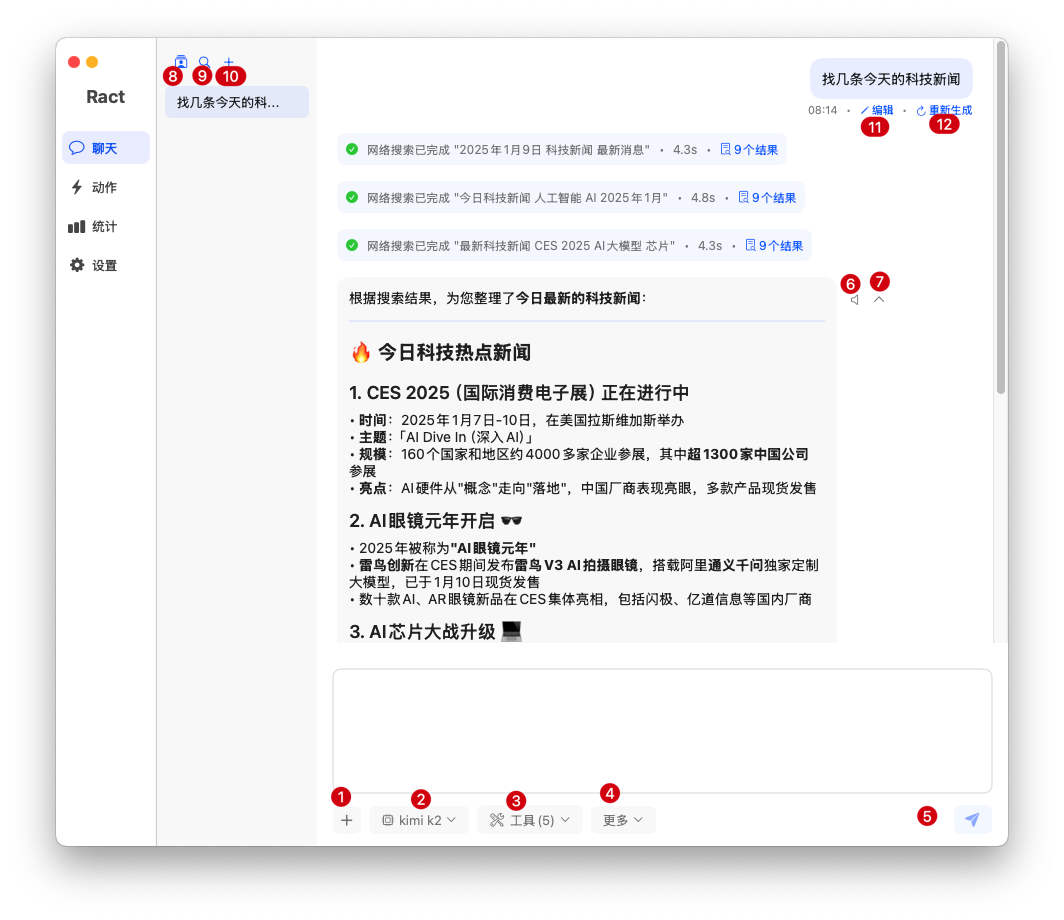Open the 更多 dropdown menu
Screen dimensions: 1064x920
coord(623,820)
